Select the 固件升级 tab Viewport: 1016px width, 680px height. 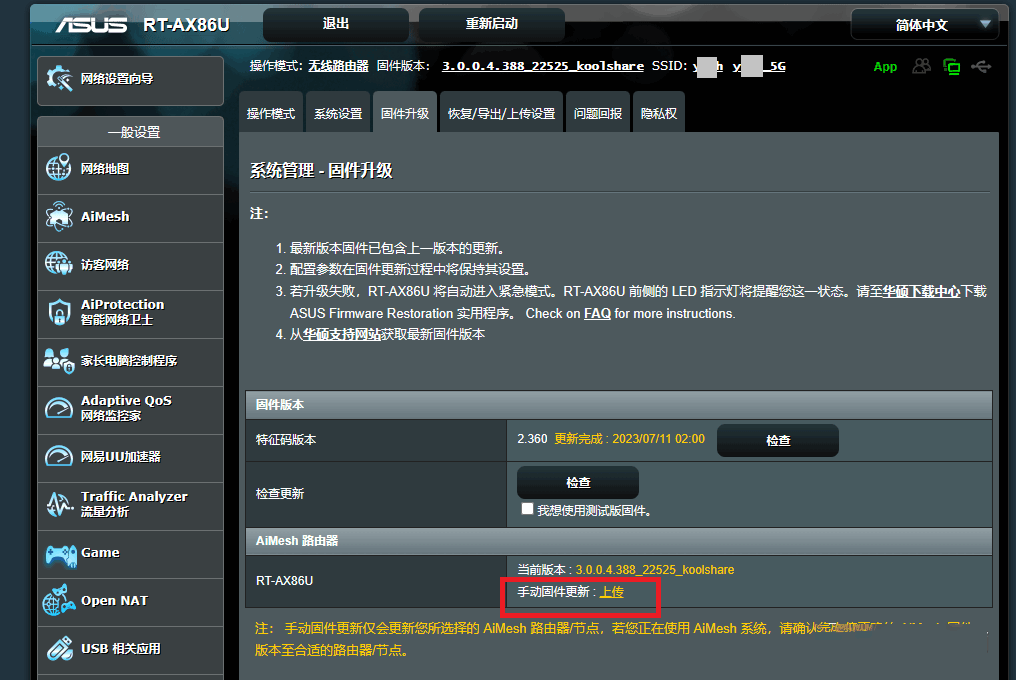coord(405,113)
